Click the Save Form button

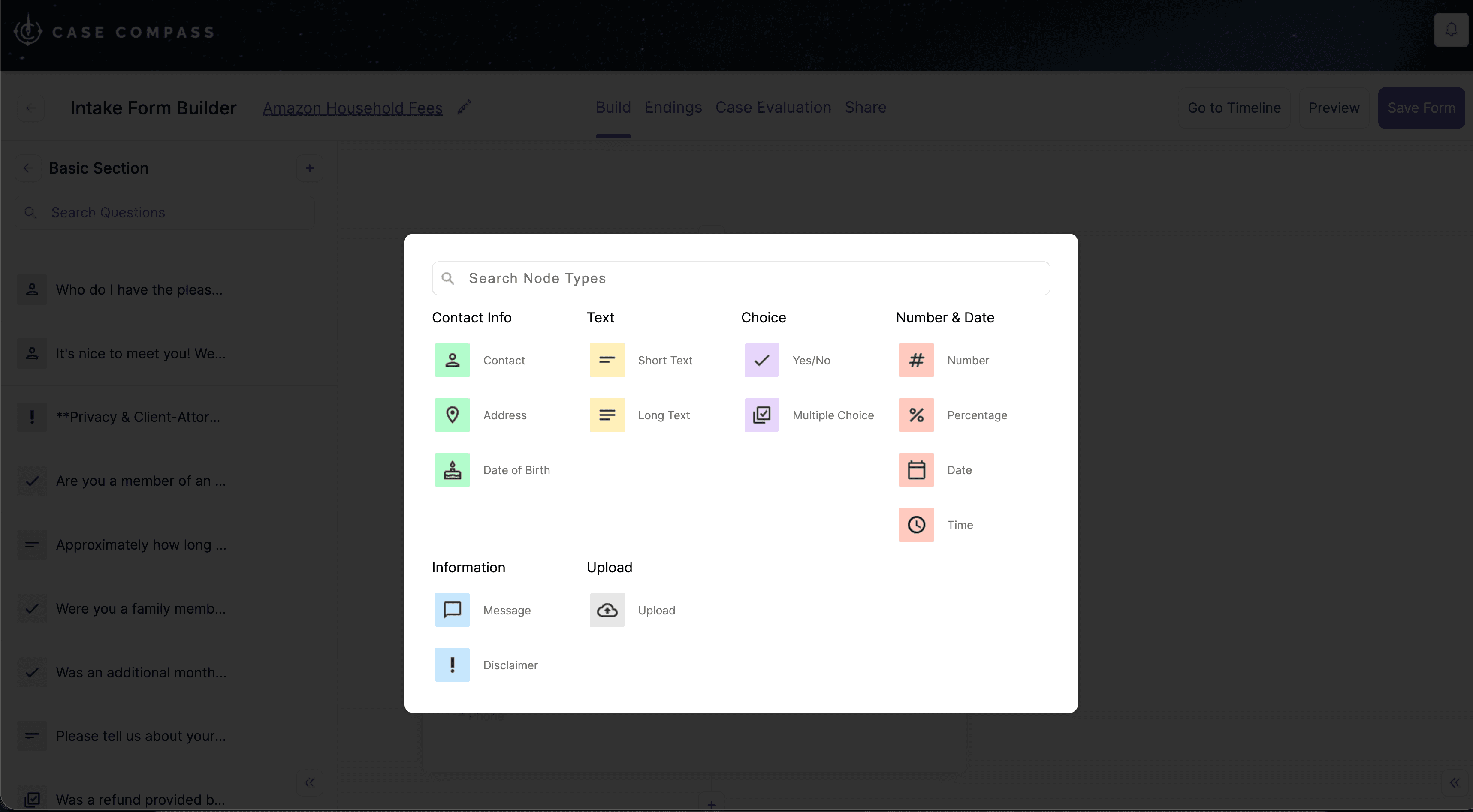pos(1422,108)
